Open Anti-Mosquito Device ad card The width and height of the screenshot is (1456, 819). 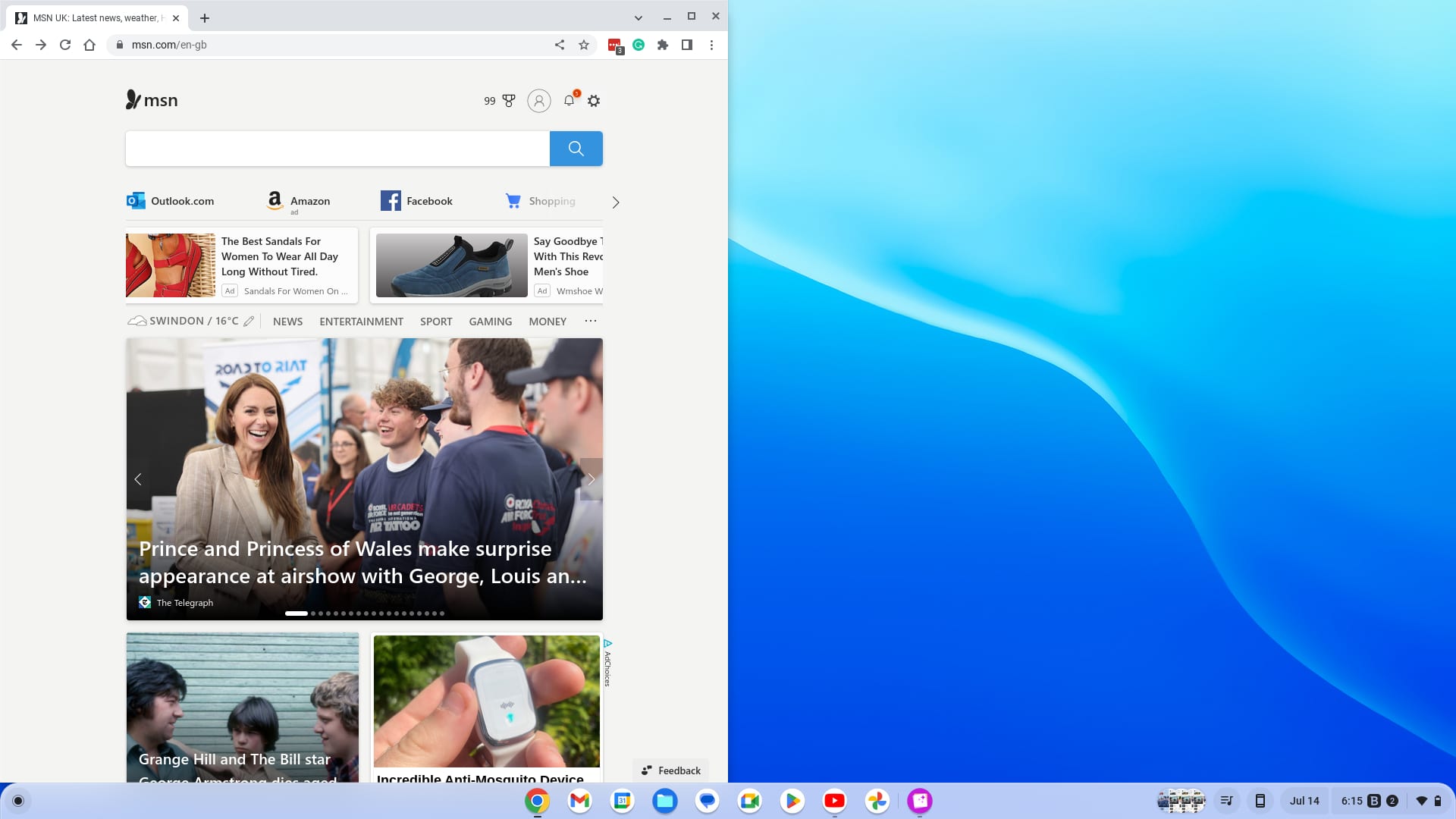click(x=487, y=708)
